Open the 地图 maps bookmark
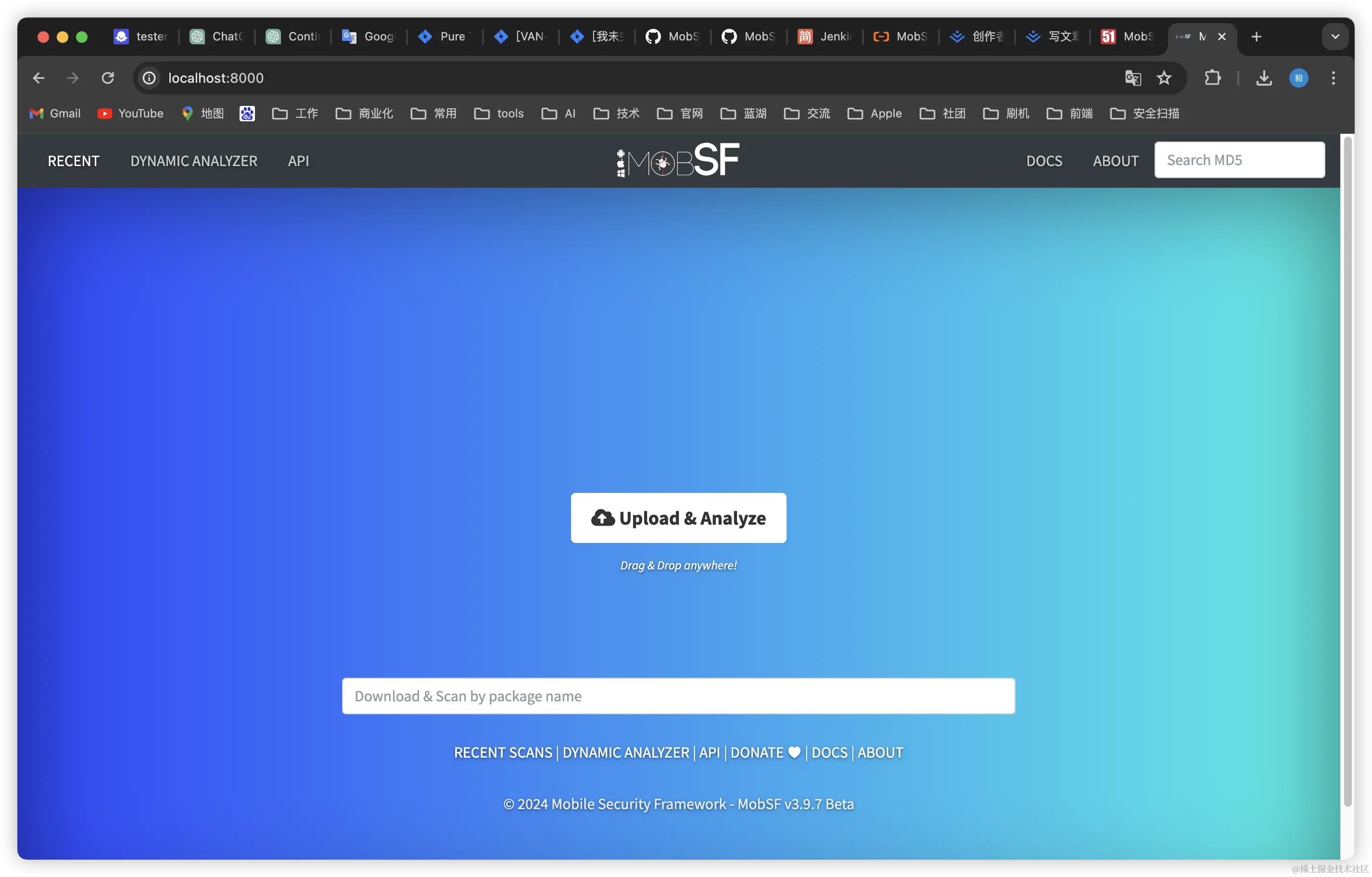1372x877 pixels. click(202, 114)
